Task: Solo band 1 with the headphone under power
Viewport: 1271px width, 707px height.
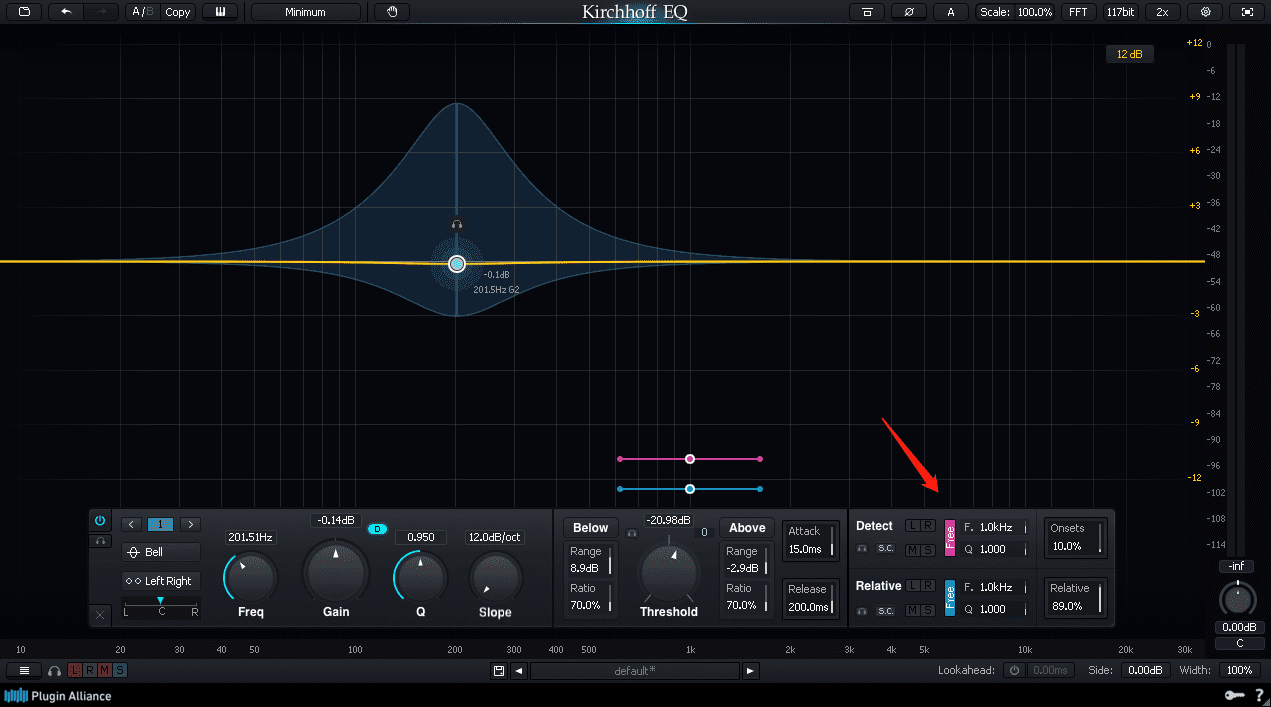Action: pos(100,541)
